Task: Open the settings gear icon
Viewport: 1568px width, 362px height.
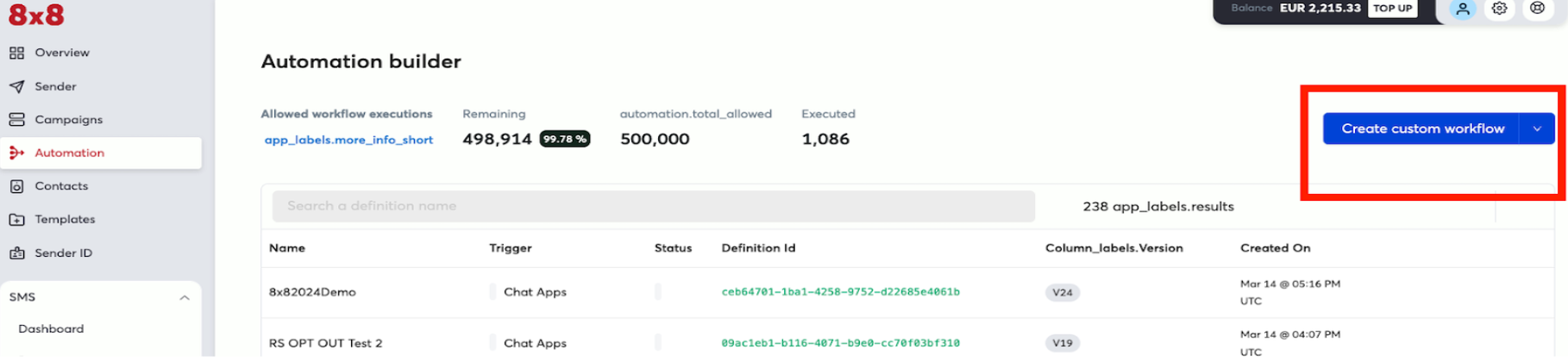Action: point(1500,9)
